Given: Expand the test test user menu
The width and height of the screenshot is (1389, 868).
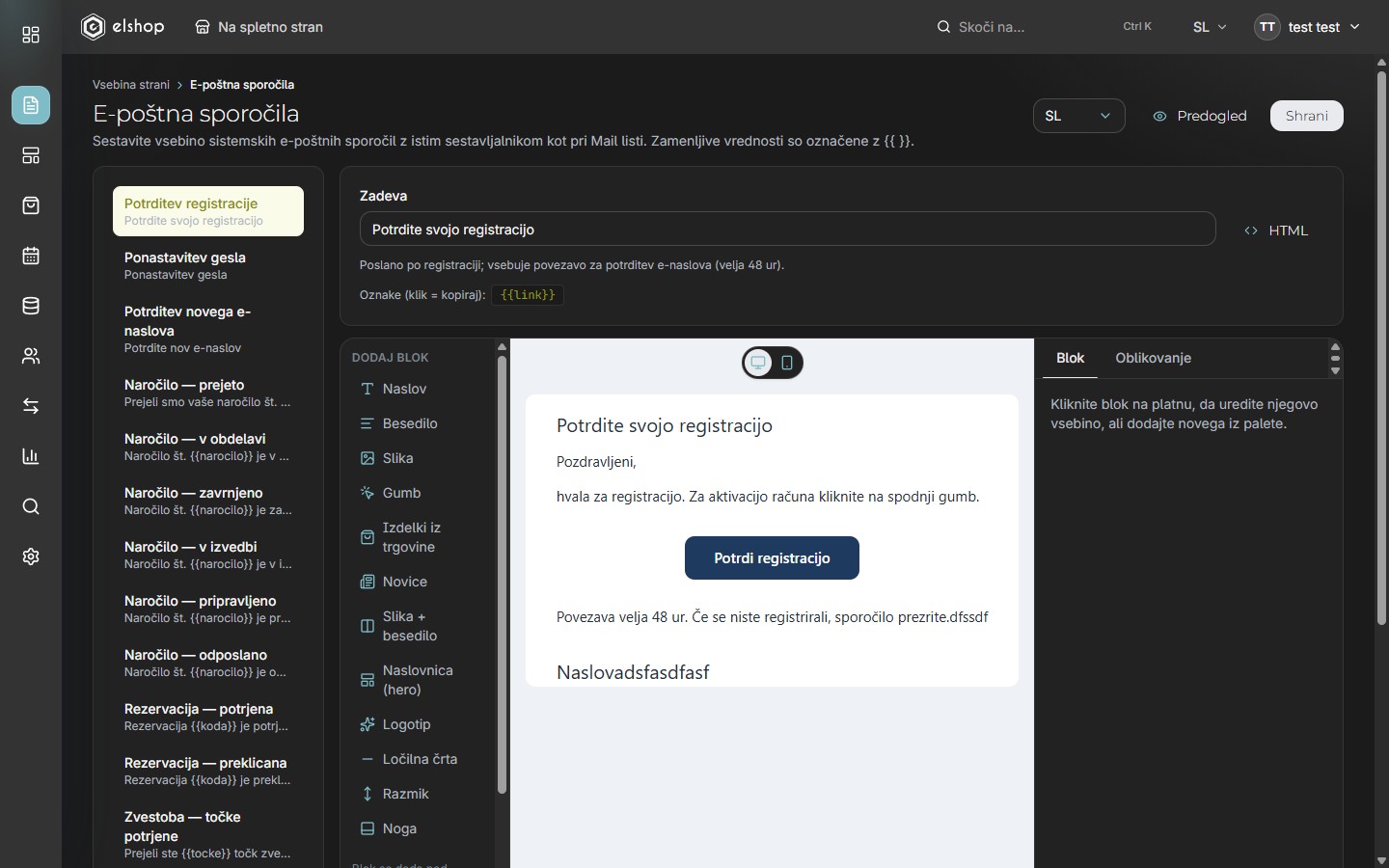Looking at the screenshot, I should tap(1307, 27).
